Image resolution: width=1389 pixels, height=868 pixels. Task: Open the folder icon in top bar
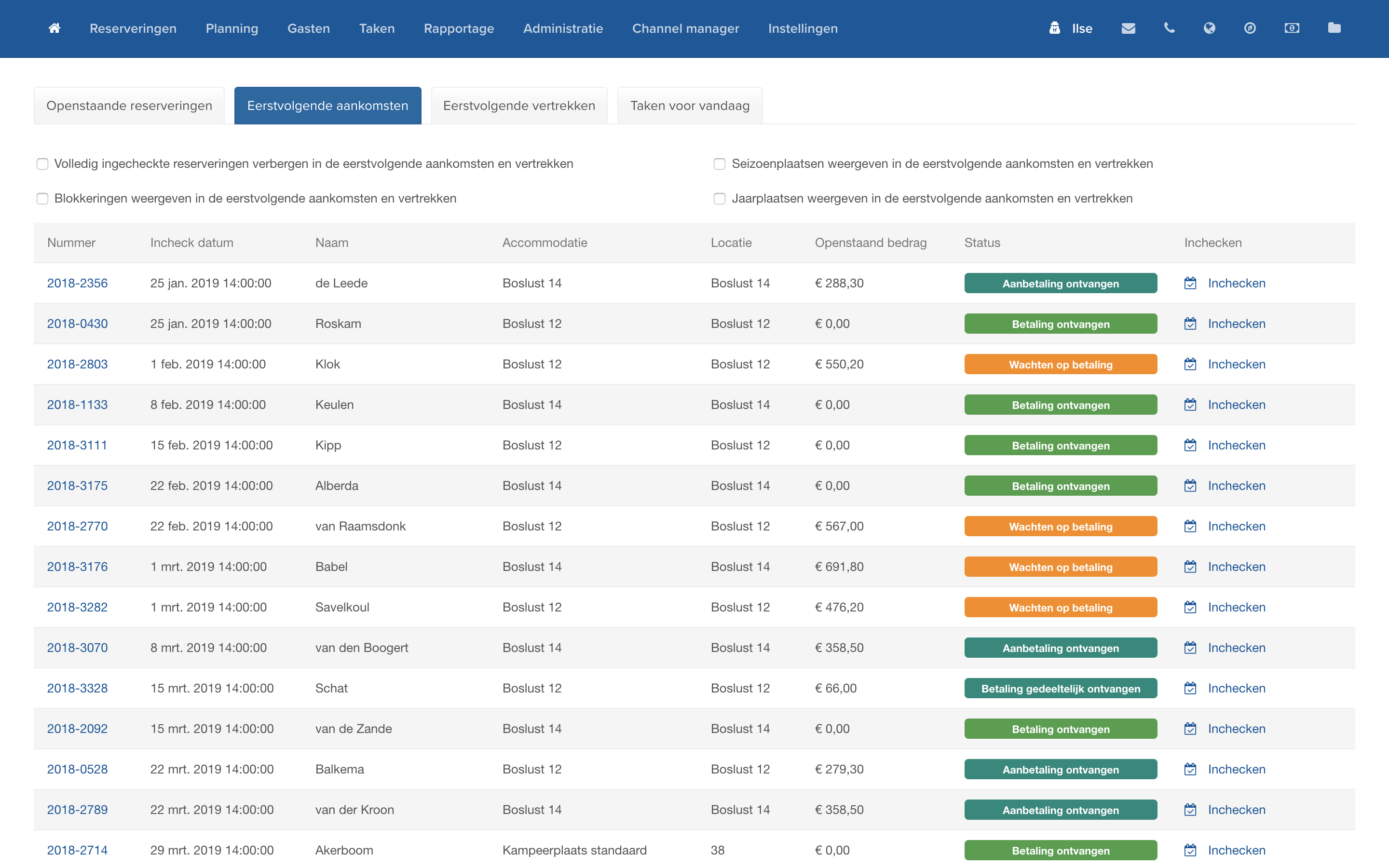click(1335, 28)
